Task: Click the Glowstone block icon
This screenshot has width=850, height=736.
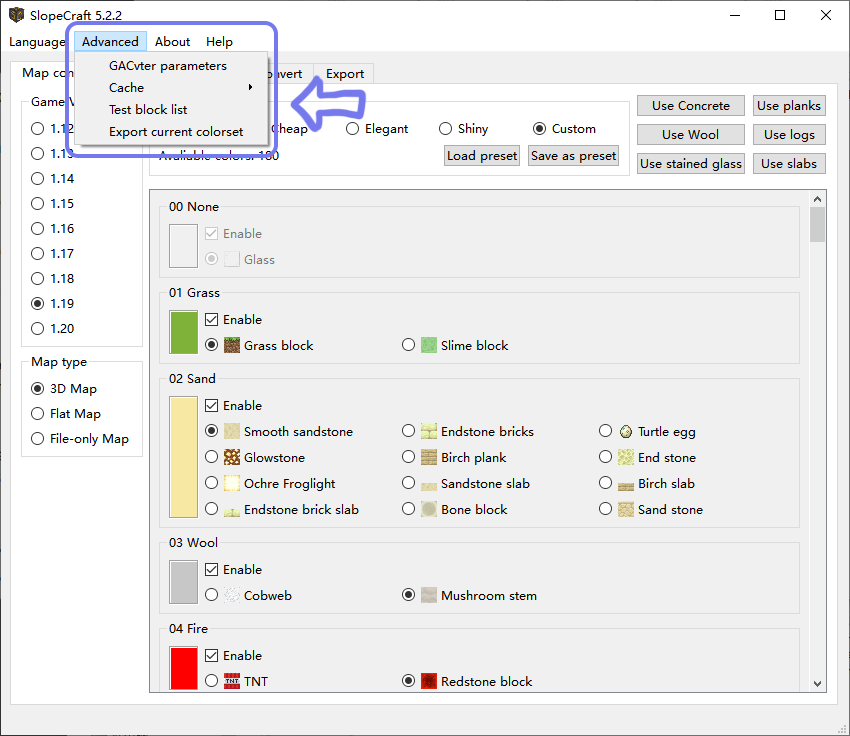Action: (x=232, y=457)
